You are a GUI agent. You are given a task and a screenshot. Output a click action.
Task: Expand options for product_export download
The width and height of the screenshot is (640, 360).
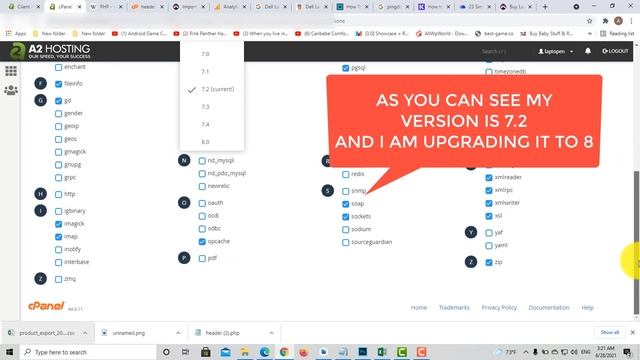click(85, 333)
